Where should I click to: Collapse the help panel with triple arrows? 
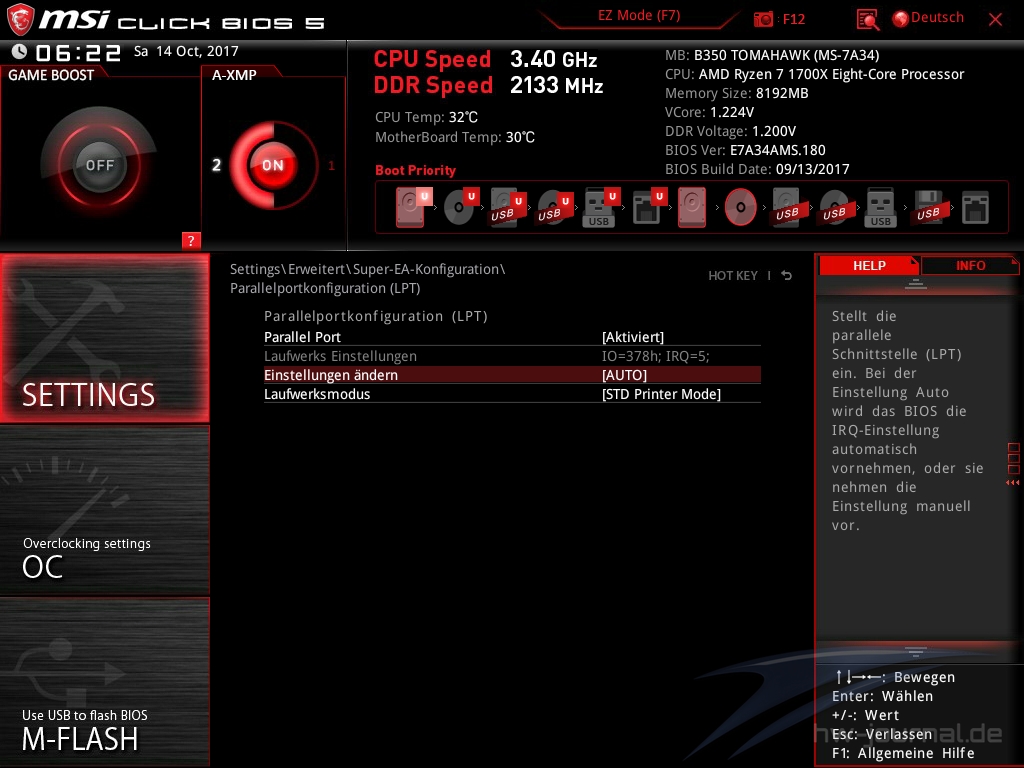pos(1012,483)
